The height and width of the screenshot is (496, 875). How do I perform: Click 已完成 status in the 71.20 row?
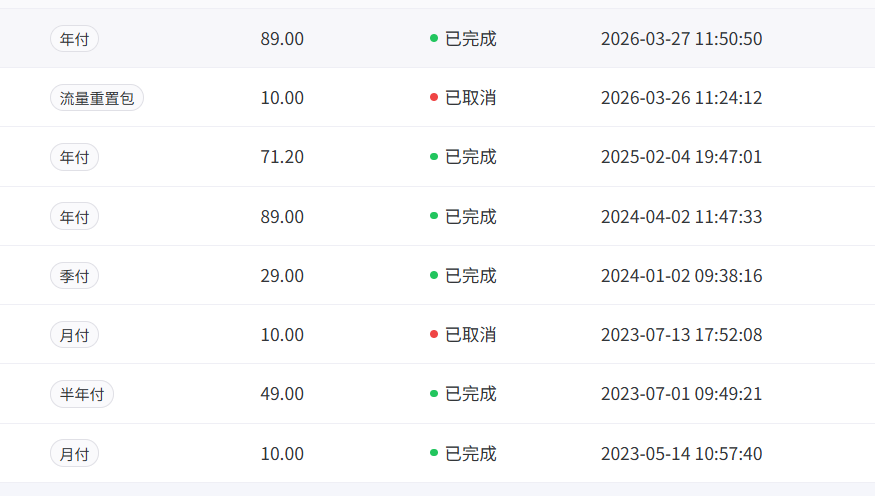coord(470,157)
